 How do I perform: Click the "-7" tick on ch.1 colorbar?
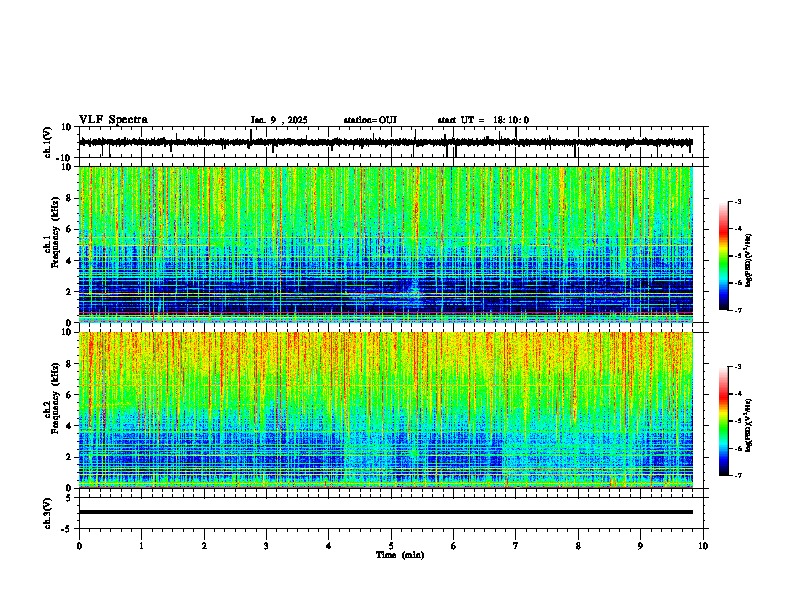[x=737, y=310]
